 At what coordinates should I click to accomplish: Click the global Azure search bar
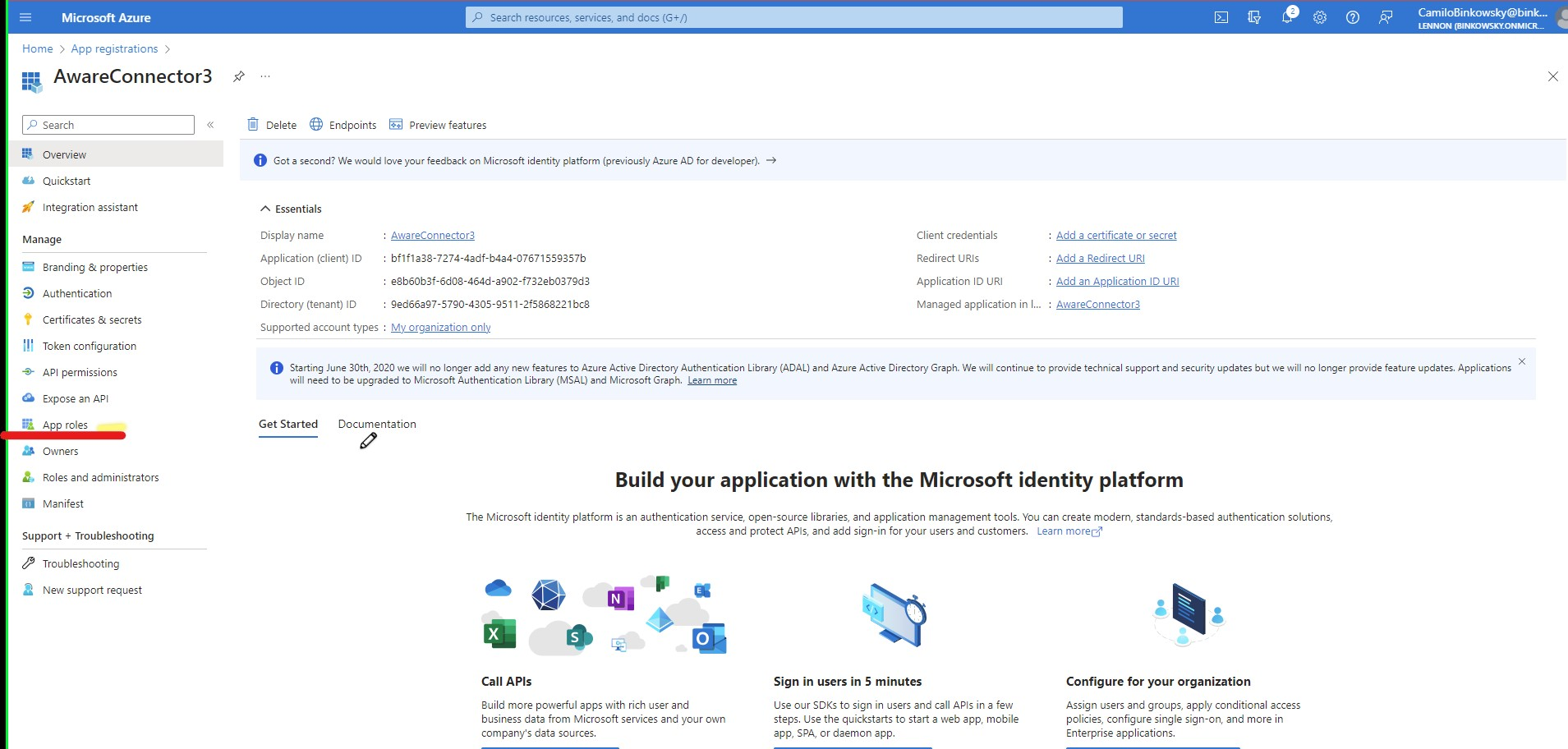coord(794,16)
